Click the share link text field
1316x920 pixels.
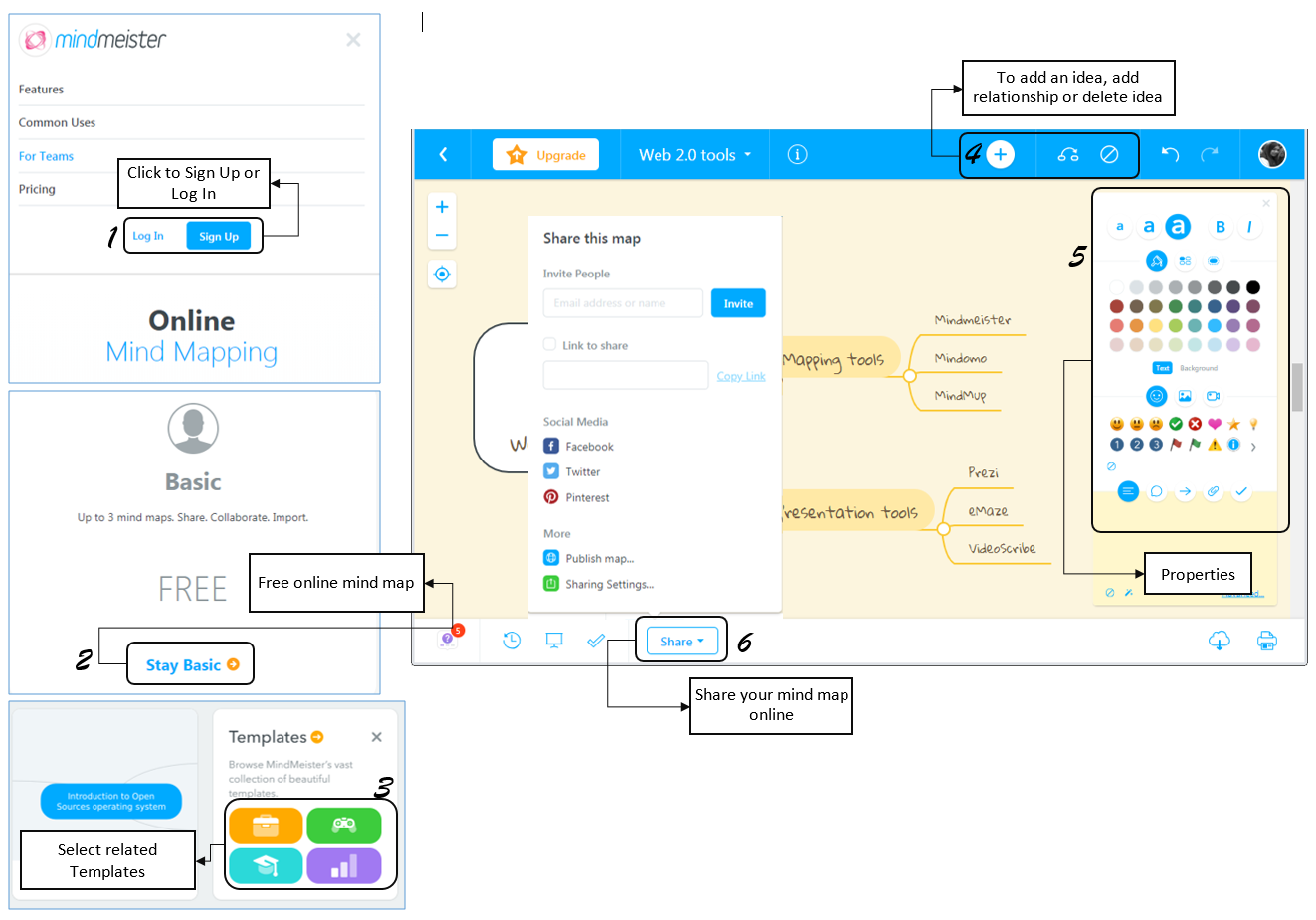click(x=626, y=375)
